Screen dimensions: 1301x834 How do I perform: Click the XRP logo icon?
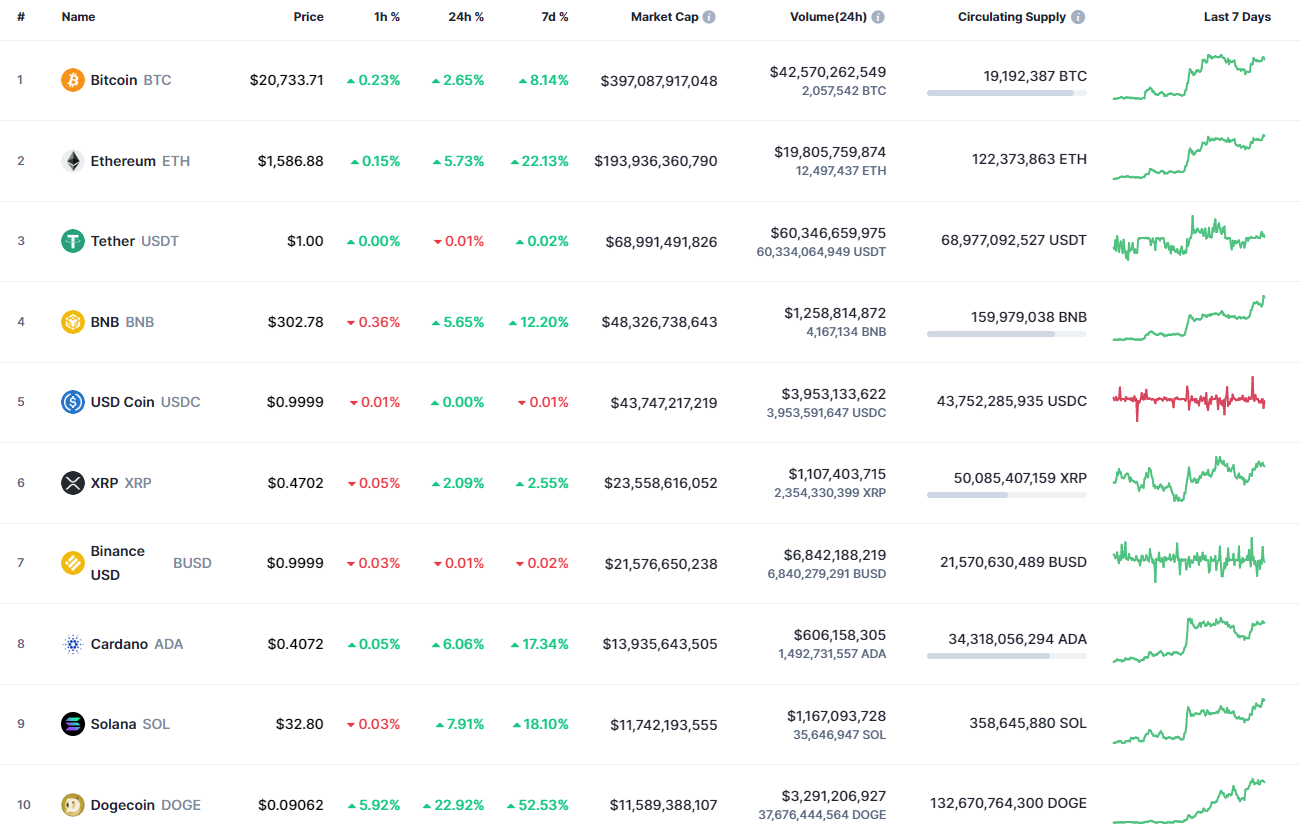(x=72, y=483)
